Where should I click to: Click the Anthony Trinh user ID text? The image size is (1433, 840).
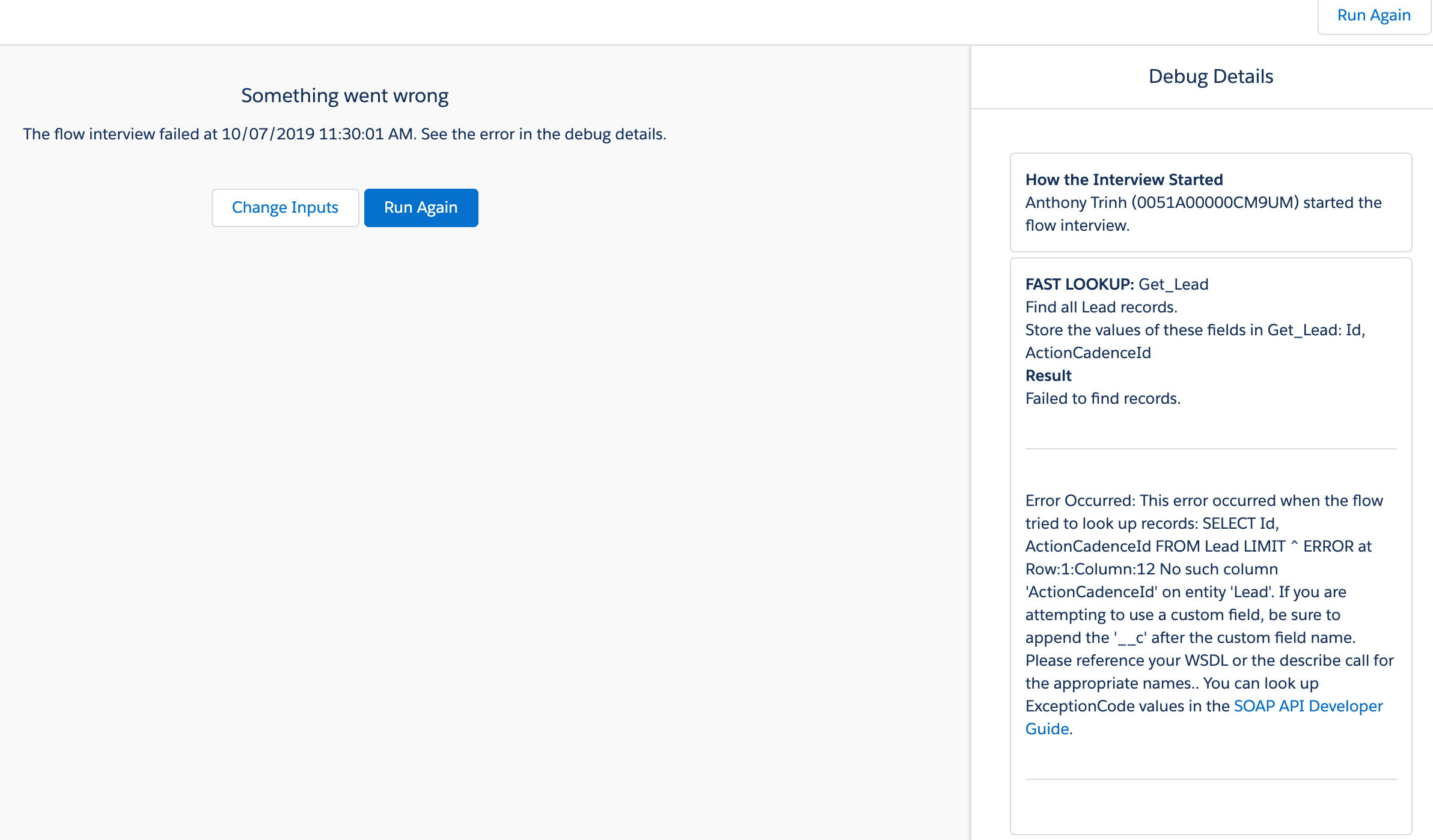point(1214,202)
